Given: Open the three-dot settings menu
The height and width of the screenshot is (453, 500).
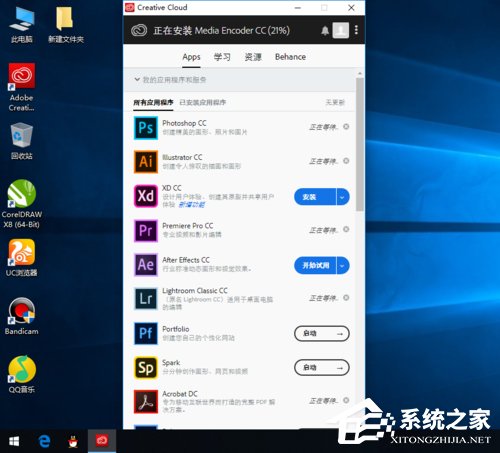Looking at the screenshot, I should pos(356,30).
